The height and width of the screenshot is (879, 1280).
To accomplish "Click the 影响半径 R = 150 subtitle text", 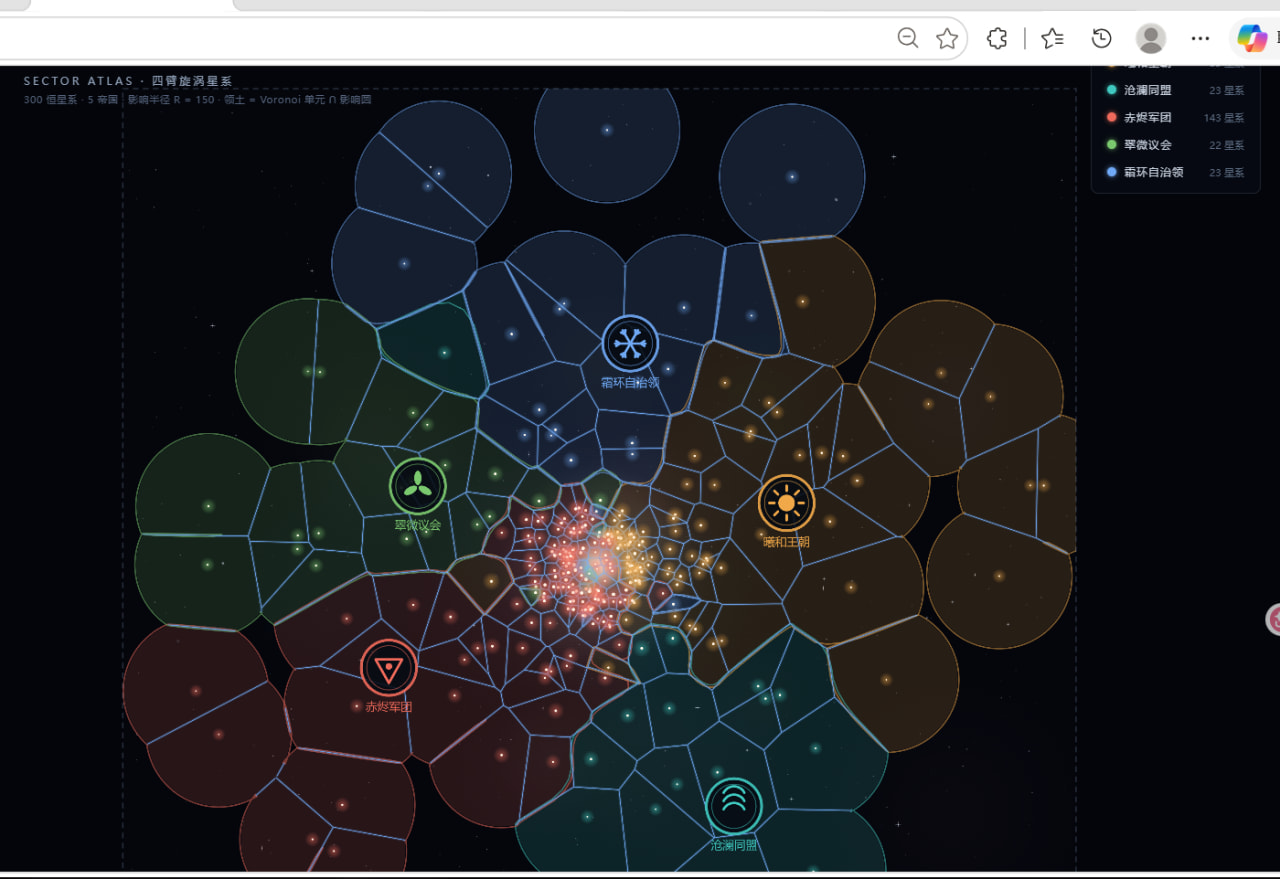I will pyautogui.click(x=171, y=100).
